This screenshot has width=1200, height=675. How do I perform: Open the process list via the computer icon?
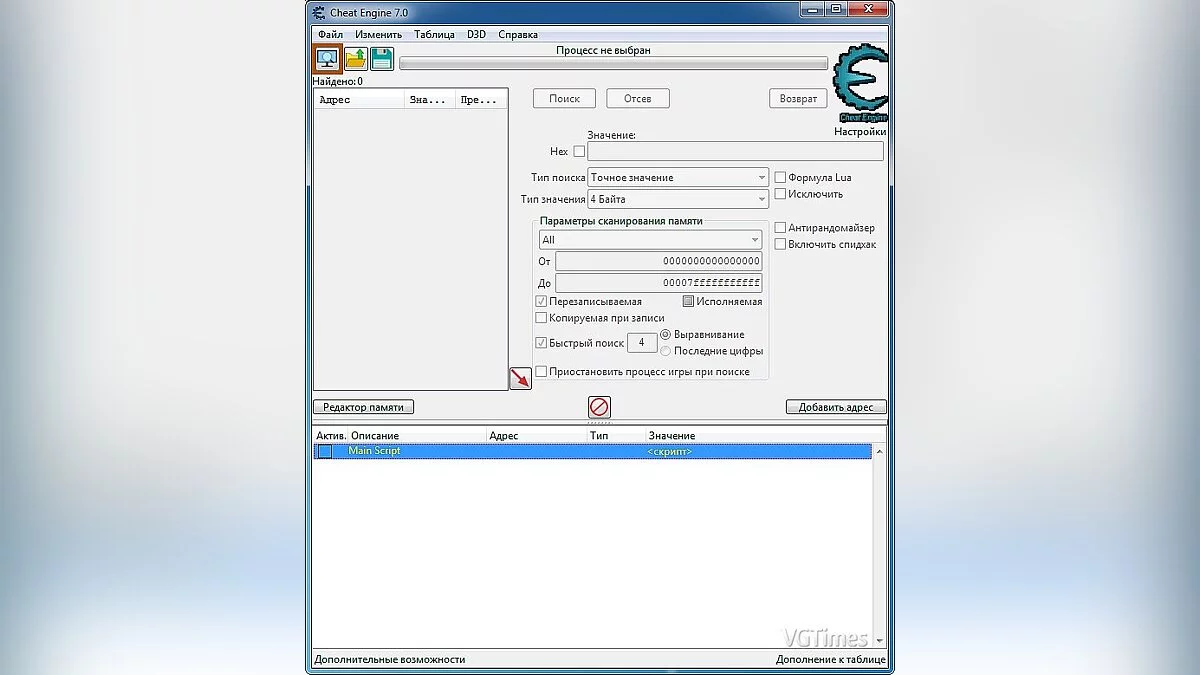[x=327, y=59]
